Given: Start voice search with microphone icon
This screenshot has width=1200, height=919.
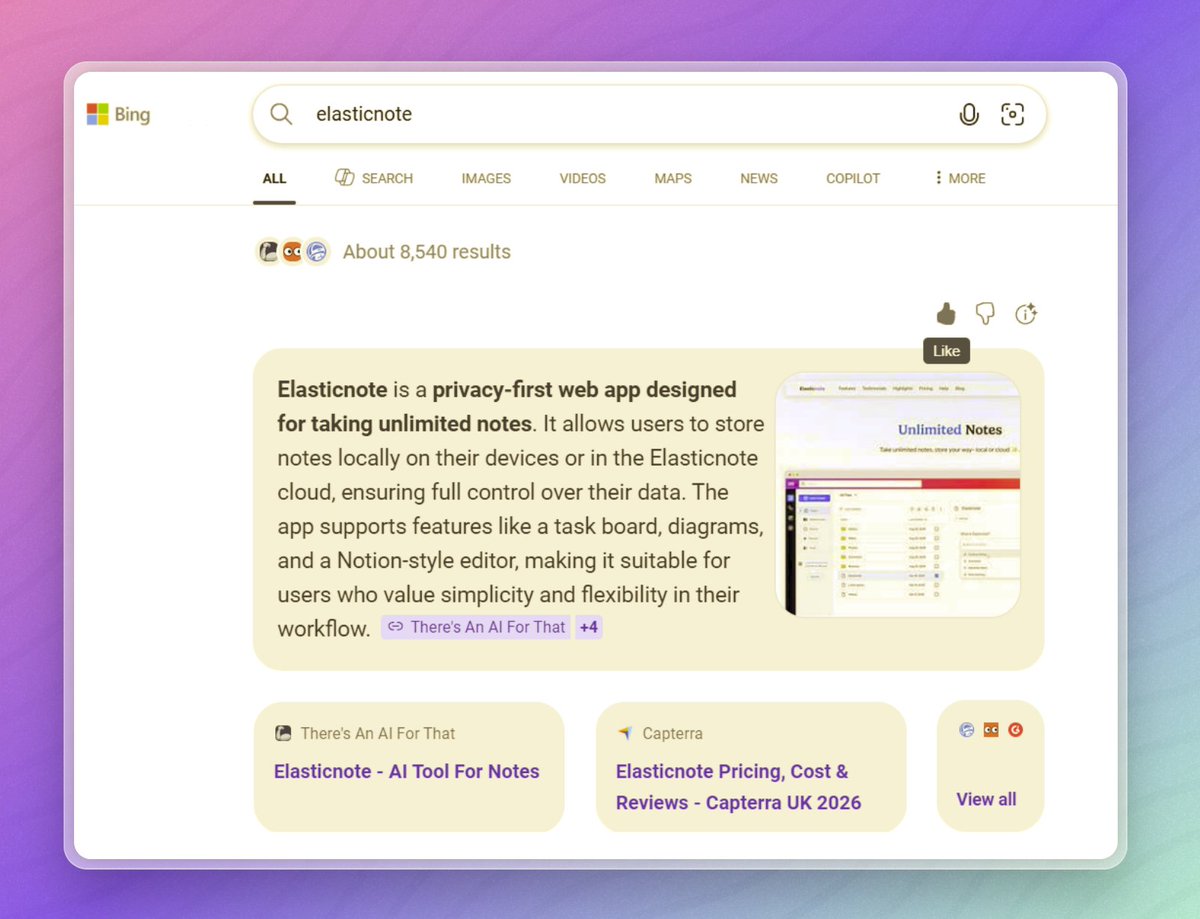Looking at the screenshot, I should click(969, 114).
